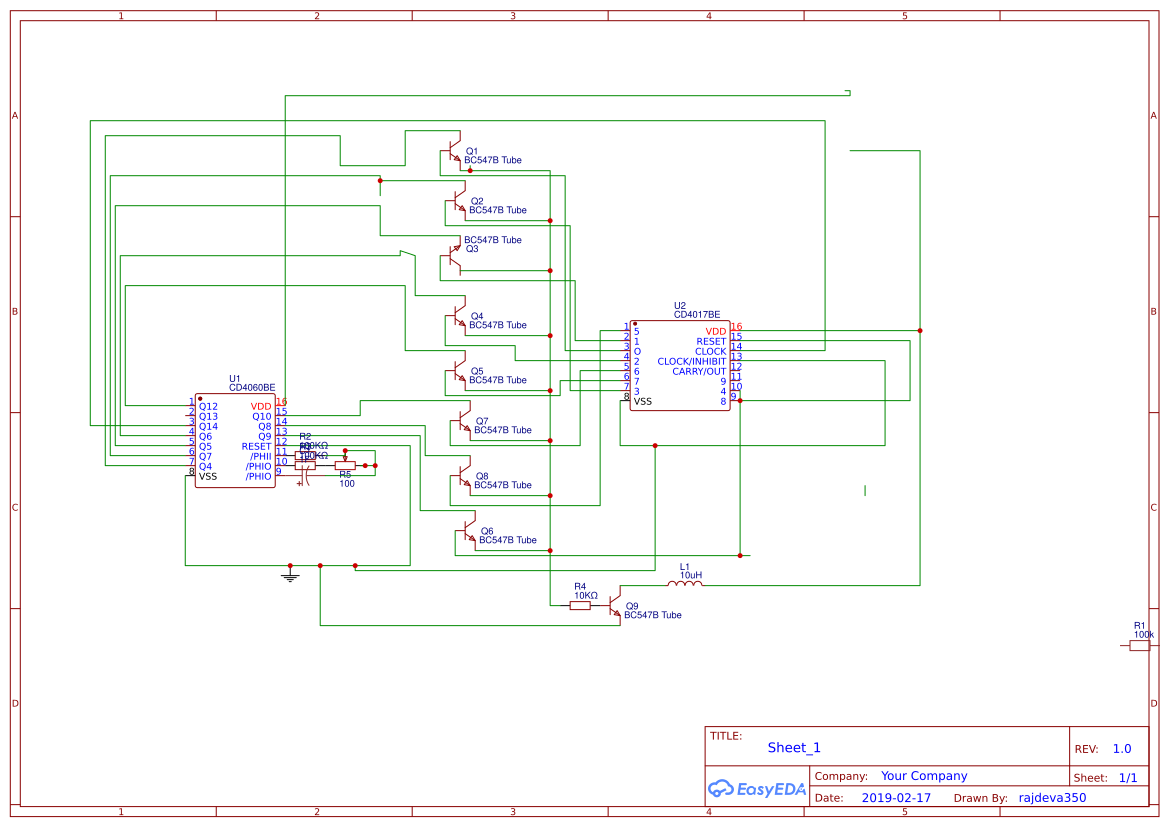The height and width of the screenshot is (827, 1172).
Task: Click the Sheet_1 title text
Action: point(793,747)
